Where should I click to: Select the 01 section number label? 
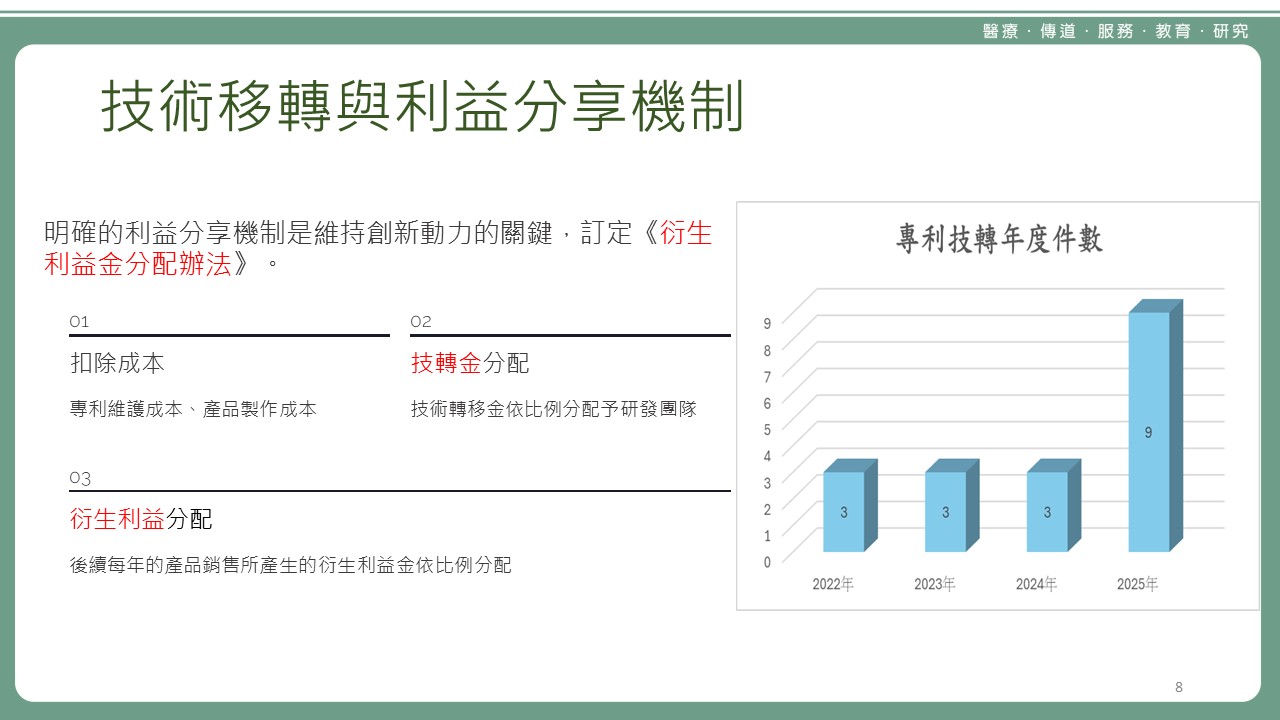pos(79,322)
